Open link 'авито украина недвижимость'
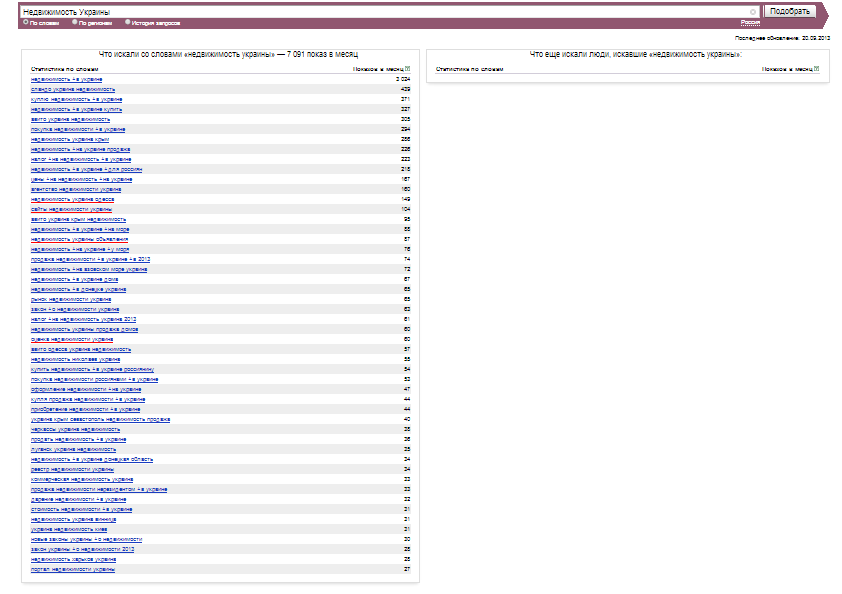 70,119
